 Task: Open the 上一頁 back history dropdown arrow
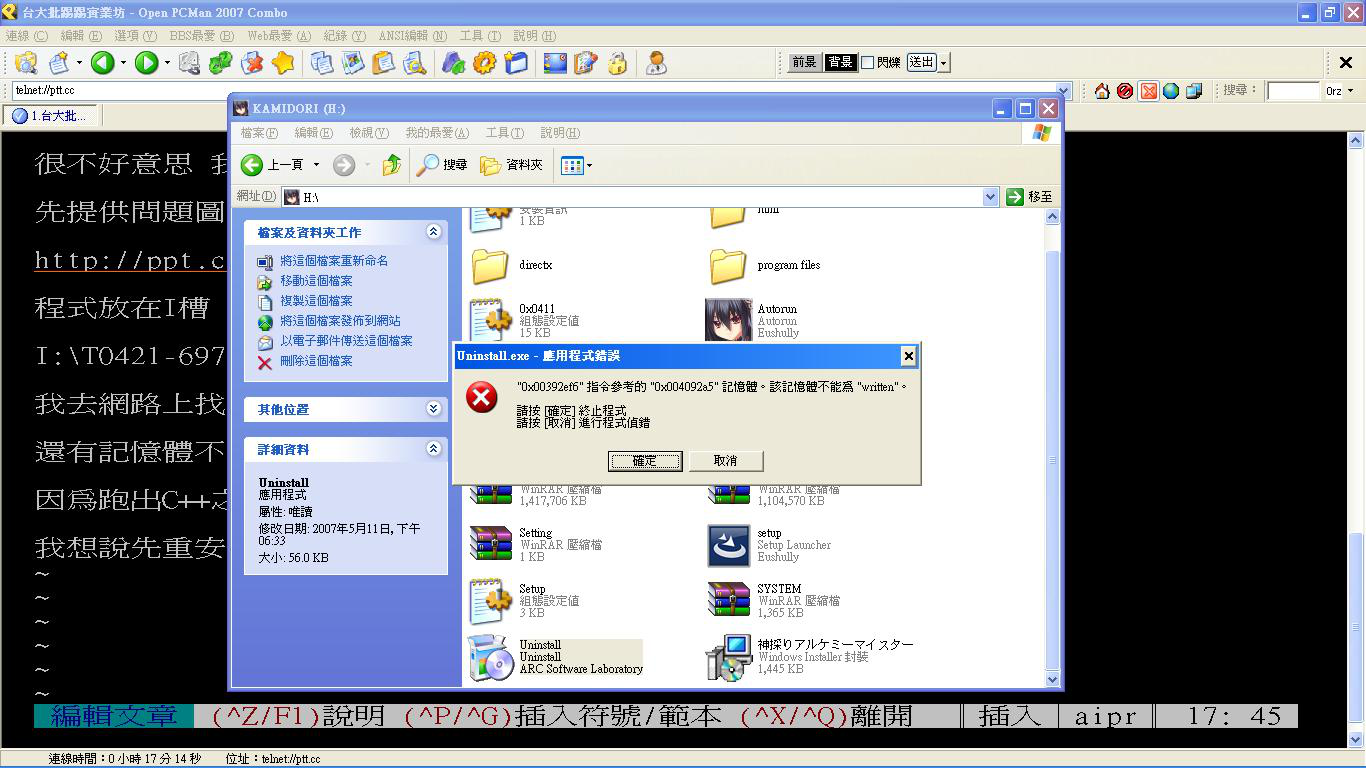click(316, 165)
